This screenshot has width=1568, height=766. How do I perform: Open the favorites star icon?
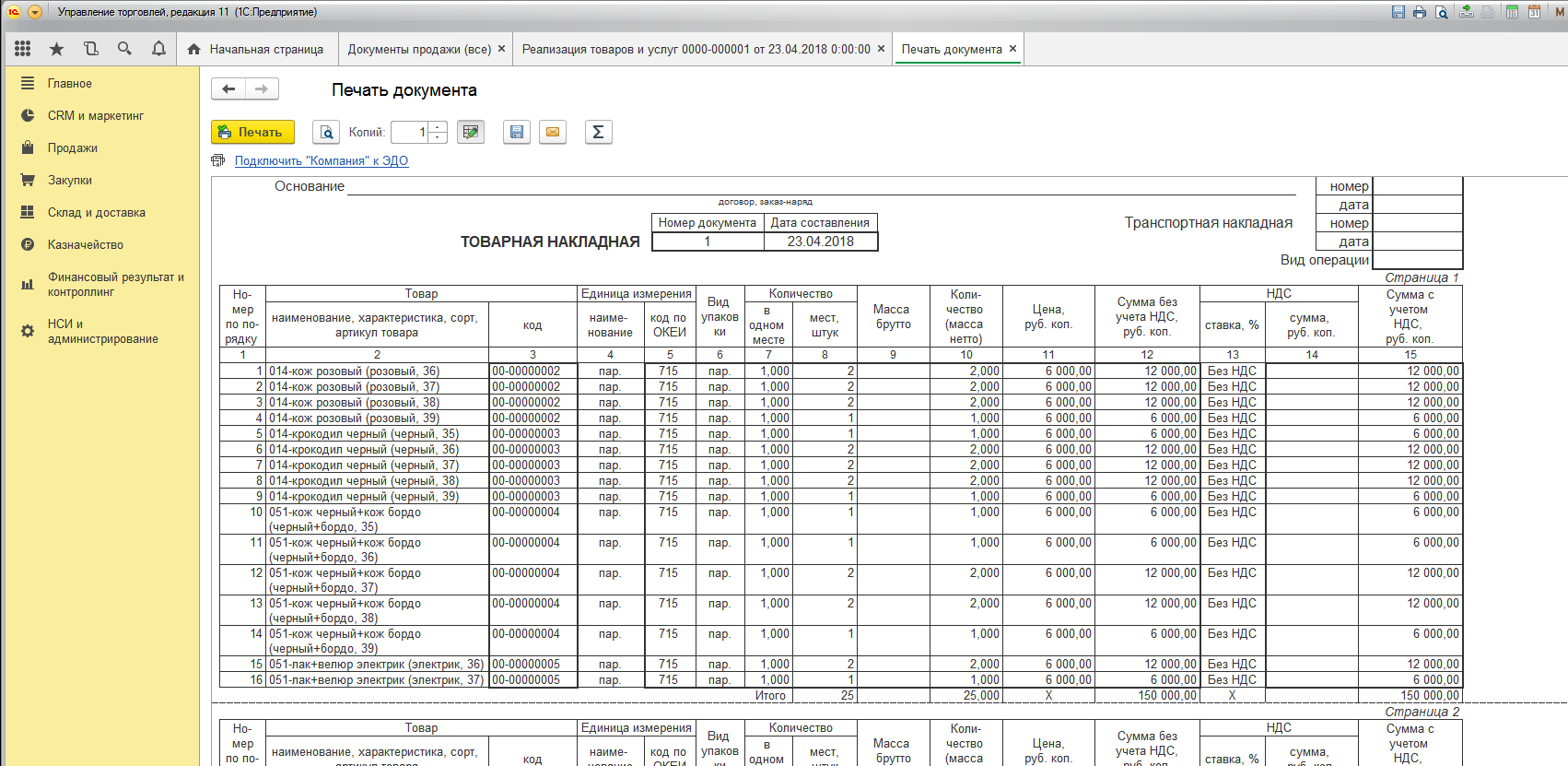point(56,49)
